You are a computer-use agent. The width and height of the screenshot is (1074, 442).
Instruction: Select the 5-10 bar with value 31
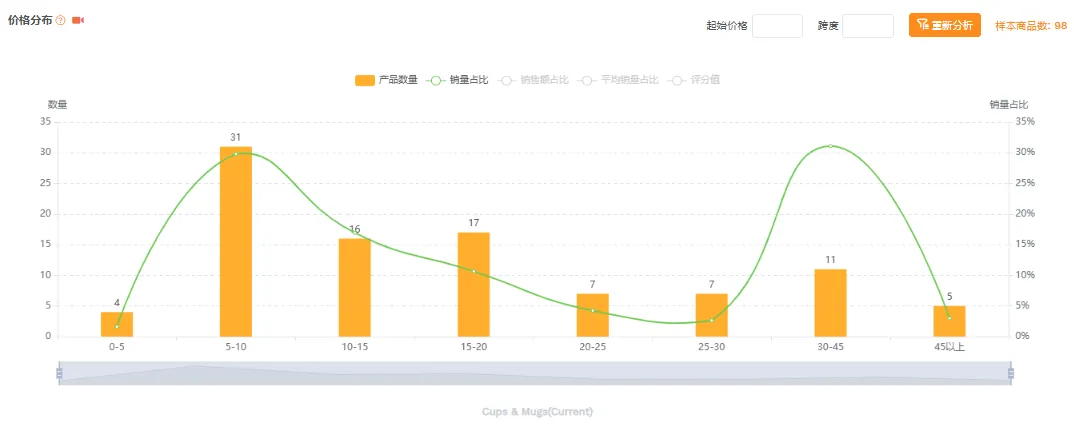point(236,241)
